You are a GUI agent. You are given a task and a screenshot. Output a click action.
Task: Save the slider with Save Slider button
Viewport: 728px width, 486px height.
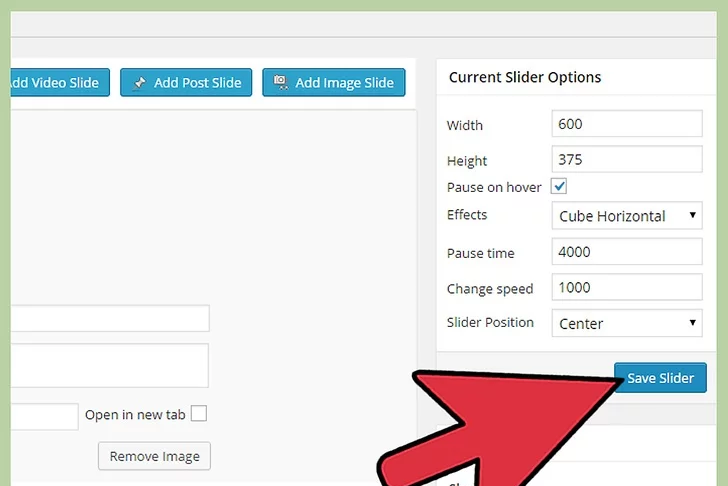[660, 378]
